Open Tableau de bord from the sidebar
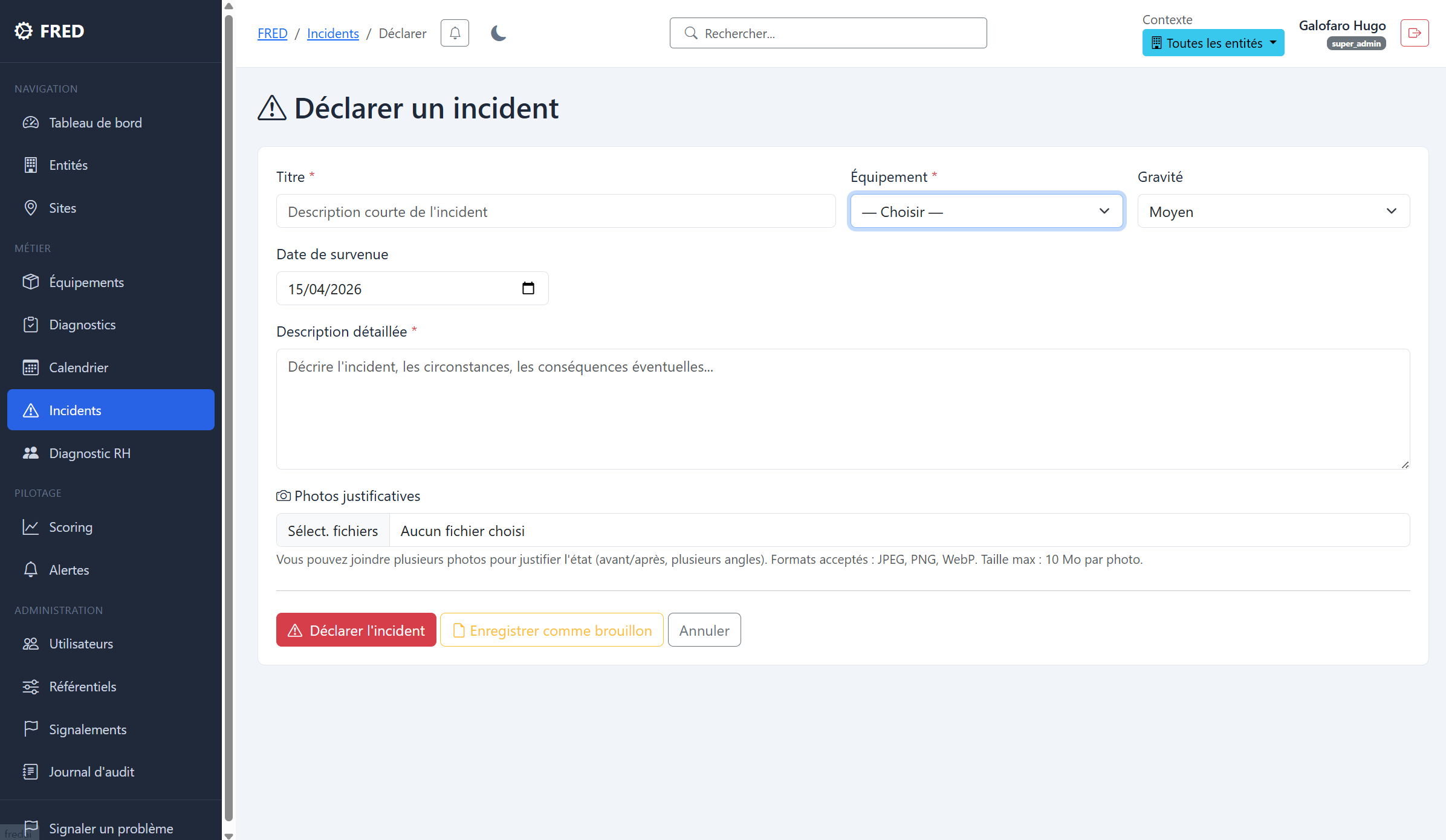Viewport: 1446px width, 840px height. click(95, 123)
